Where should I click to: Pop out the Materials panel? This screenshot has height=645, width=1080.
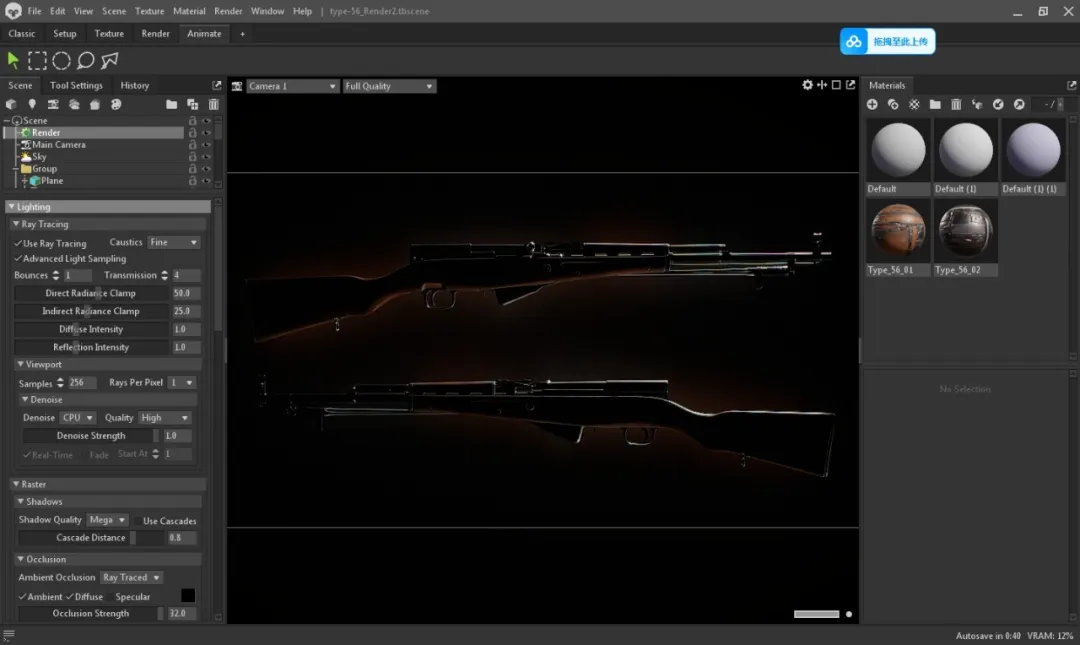pyautogui.click(x=1071, y=85)
